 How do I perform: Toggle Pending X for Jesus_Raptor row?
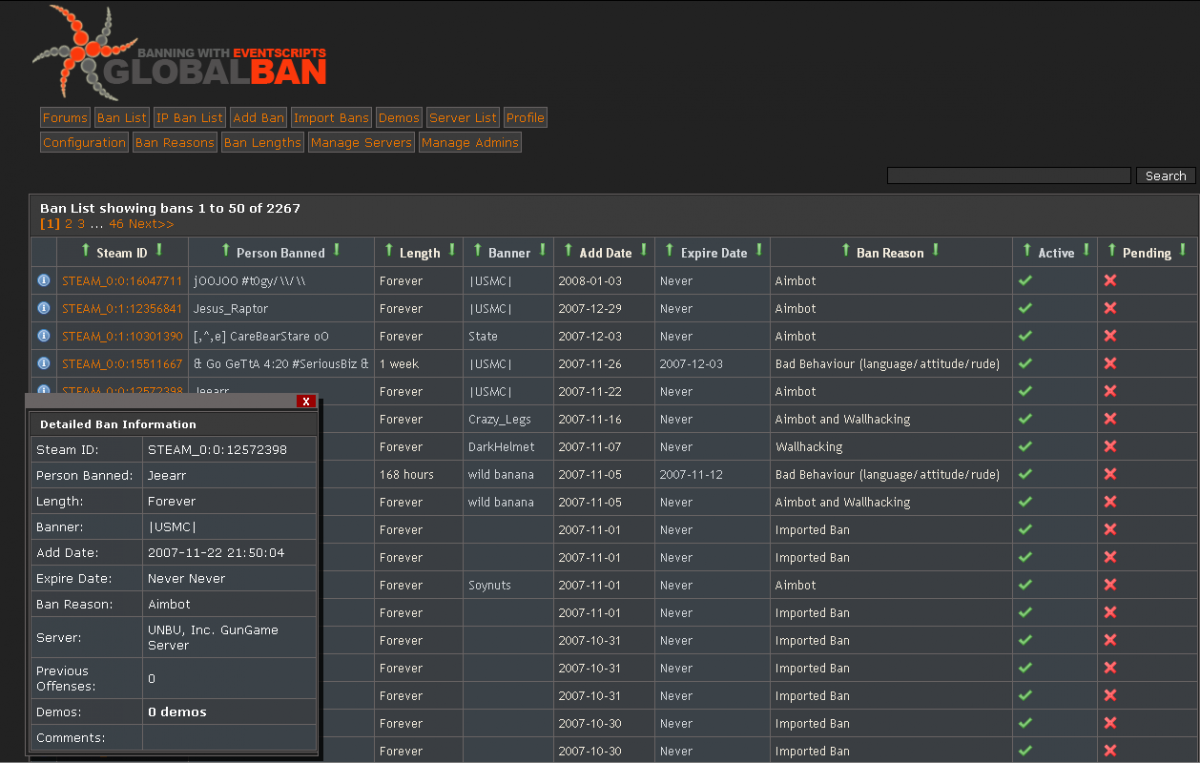pos(1110,308)
